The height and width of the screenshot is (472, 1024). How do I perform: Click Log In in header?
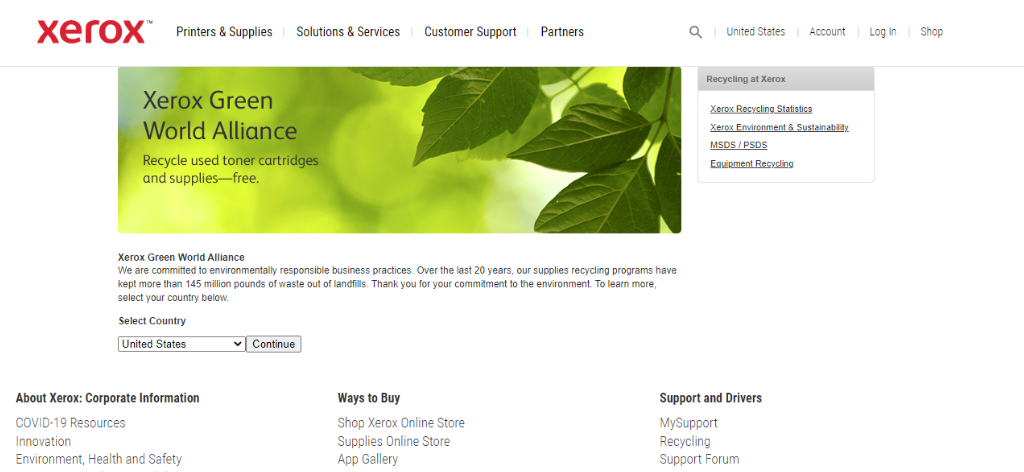(x=883, y=31)
